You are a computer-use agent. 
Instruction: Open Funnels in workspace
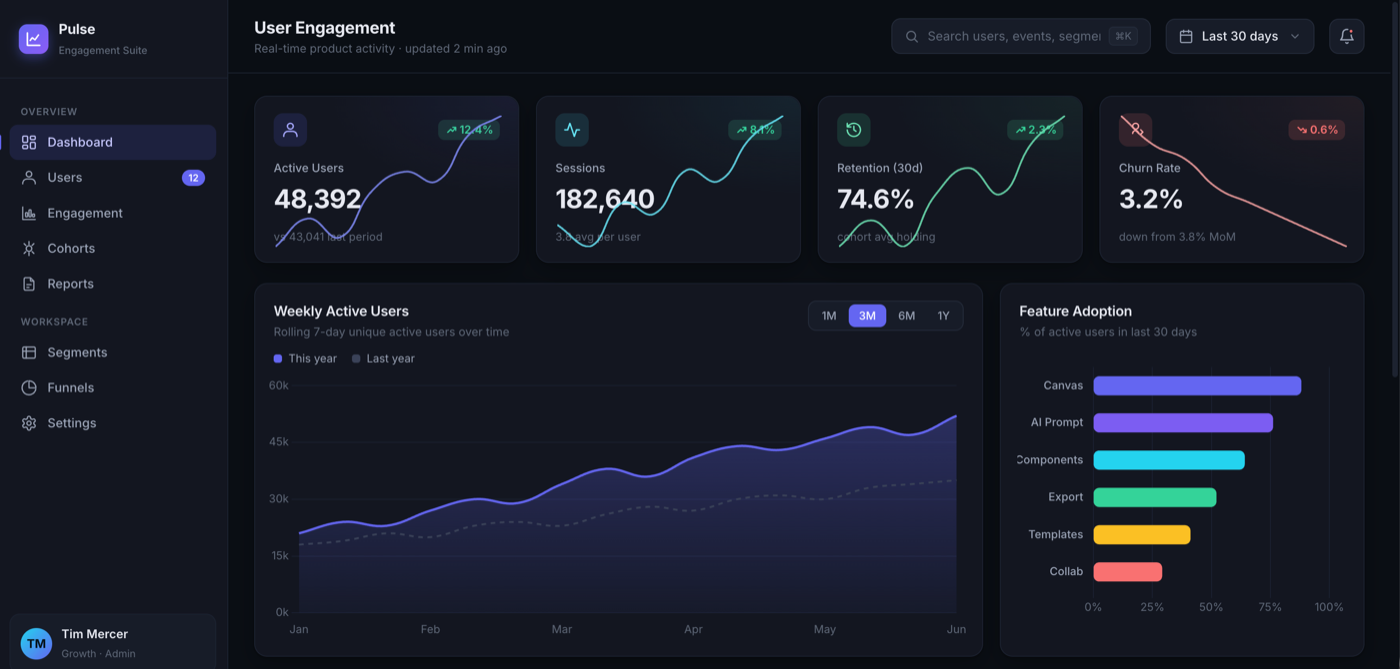coord(113,388)
